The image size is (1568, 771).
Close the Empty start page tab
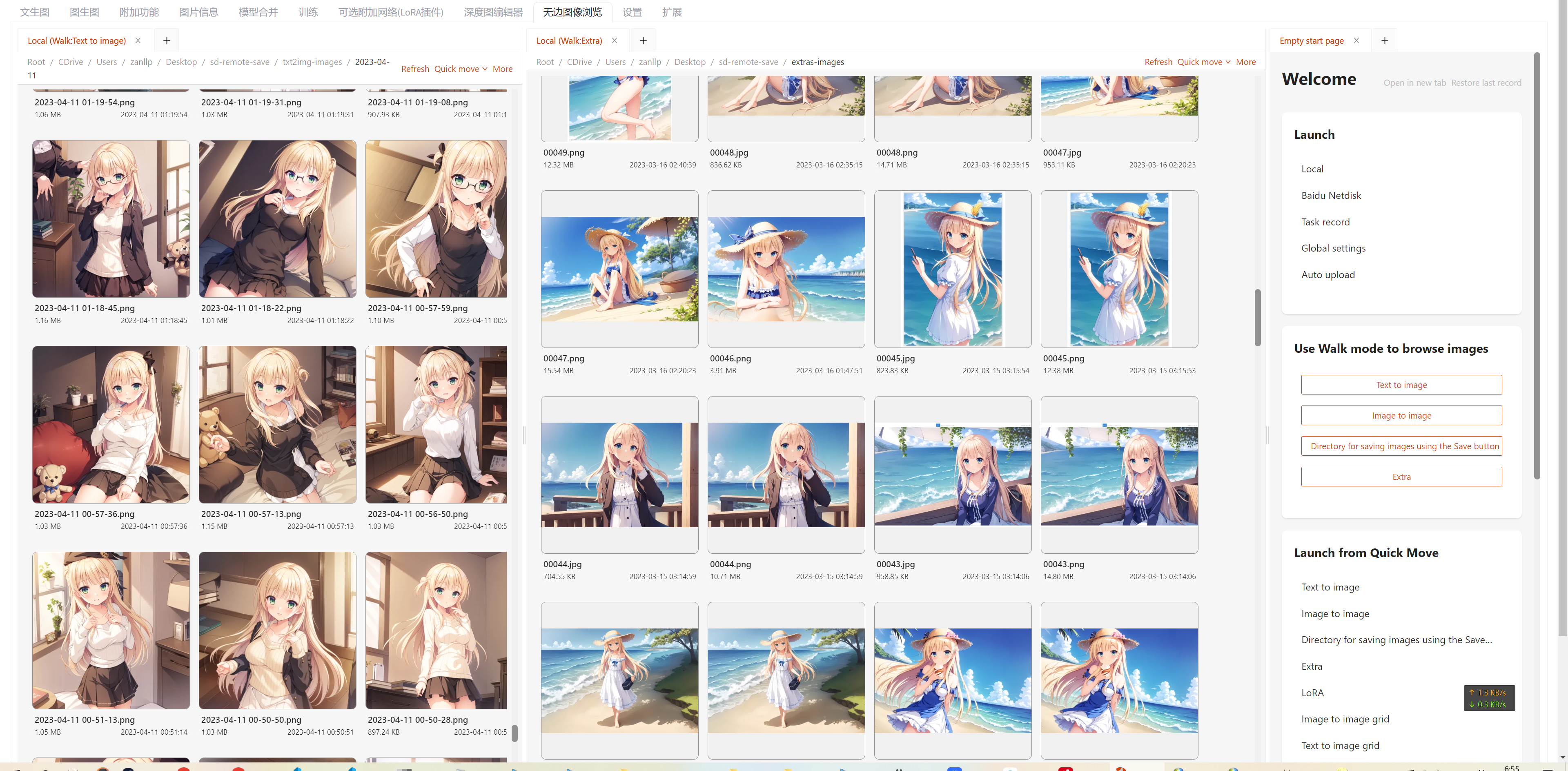point(1356,41)
